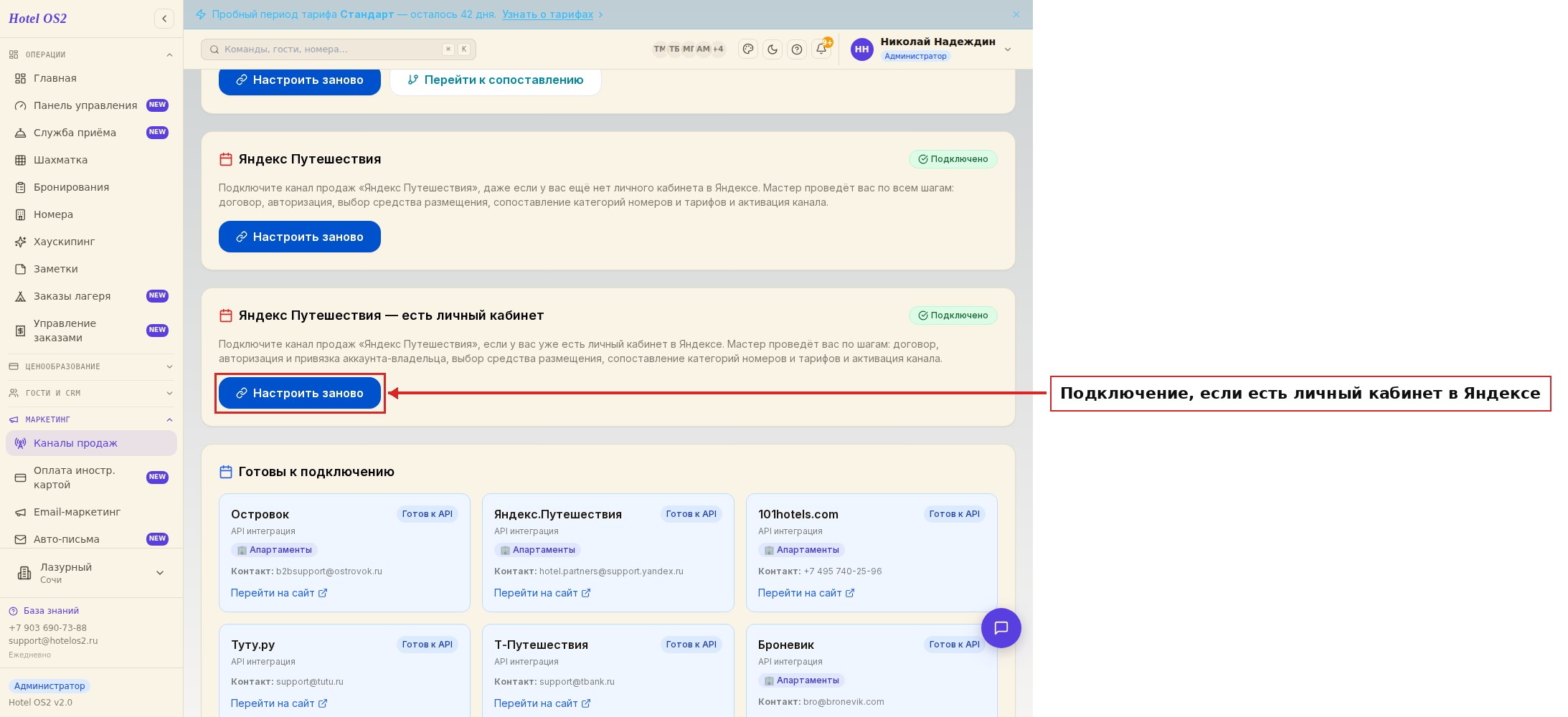1568x717 pixels.
Task: Open notifications bell icon
Action: [x=821, y=49]
